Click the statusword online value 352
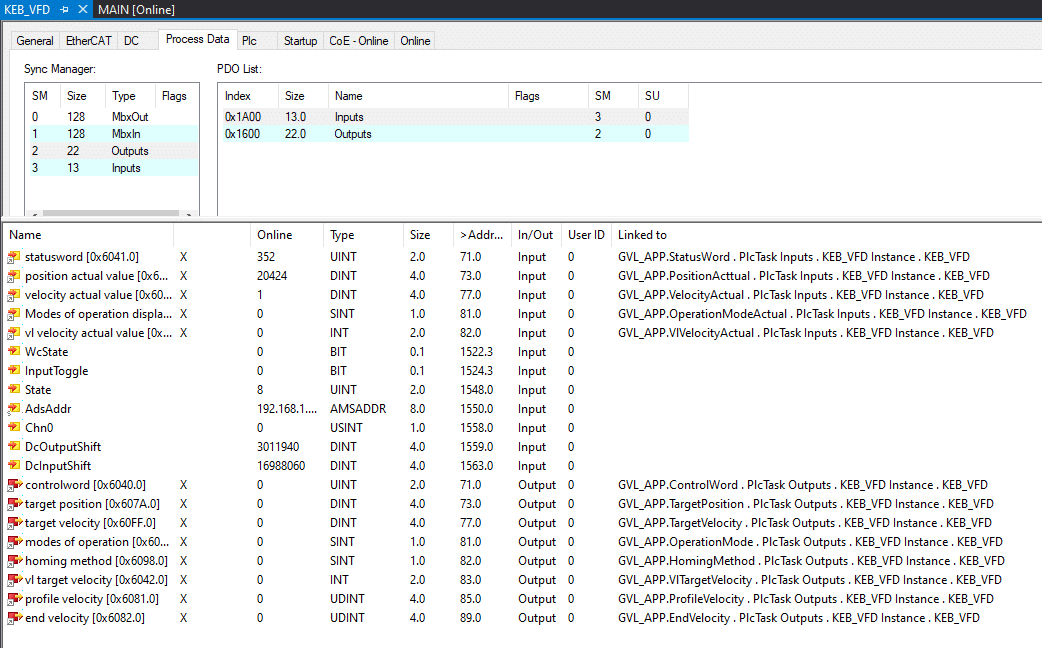1042x648 pixels. pyautogui.click(x=266, y=257)
